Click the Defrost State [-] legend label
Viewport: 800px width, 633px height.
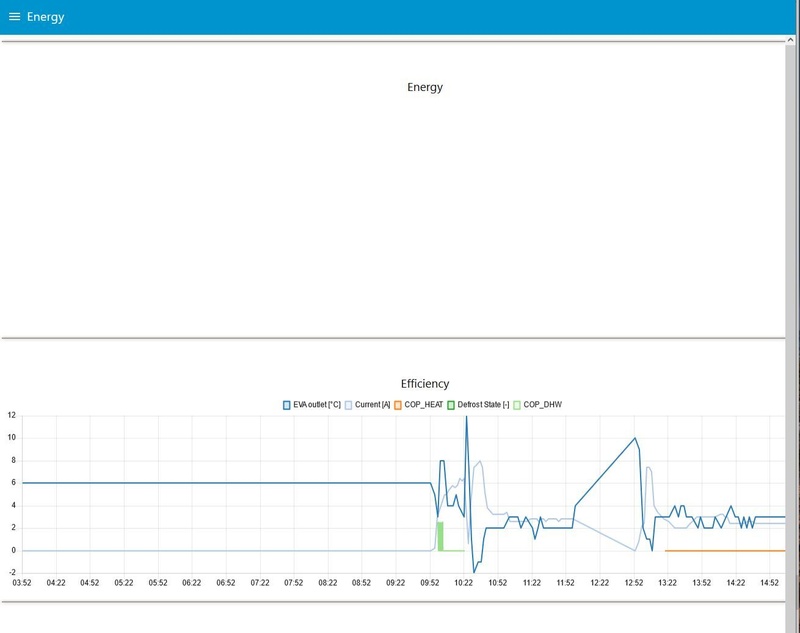[483, 404]
